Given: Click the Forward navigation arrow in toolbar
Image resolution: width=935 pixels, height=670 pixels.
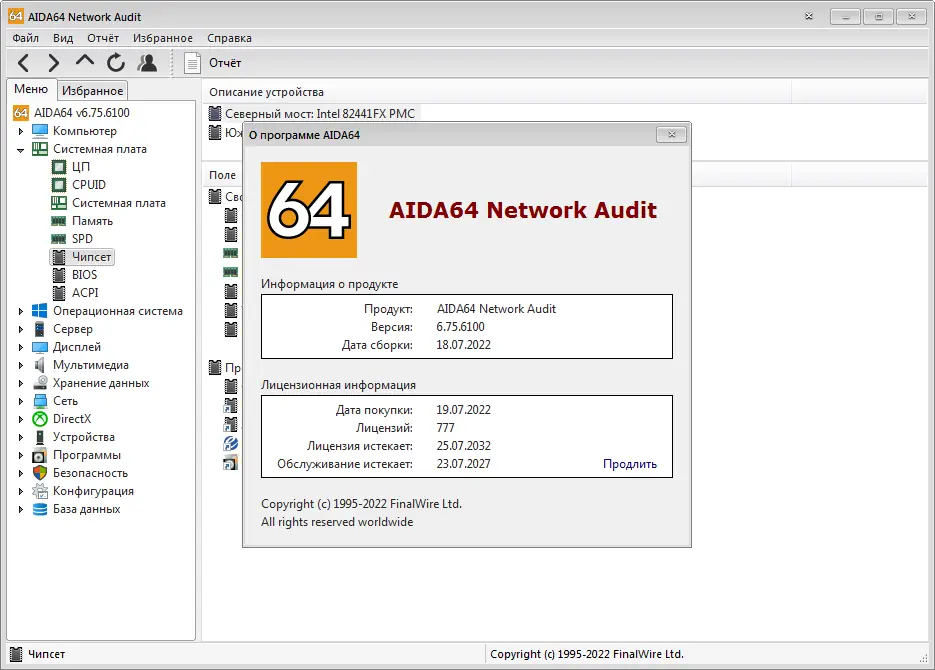Looking at the screenshot, I should pos(54,63).
